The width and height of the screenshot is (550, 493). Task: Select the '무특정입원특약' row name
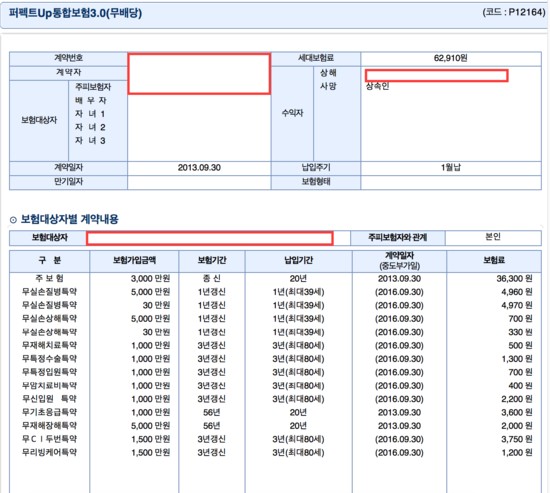coord(49,372)
